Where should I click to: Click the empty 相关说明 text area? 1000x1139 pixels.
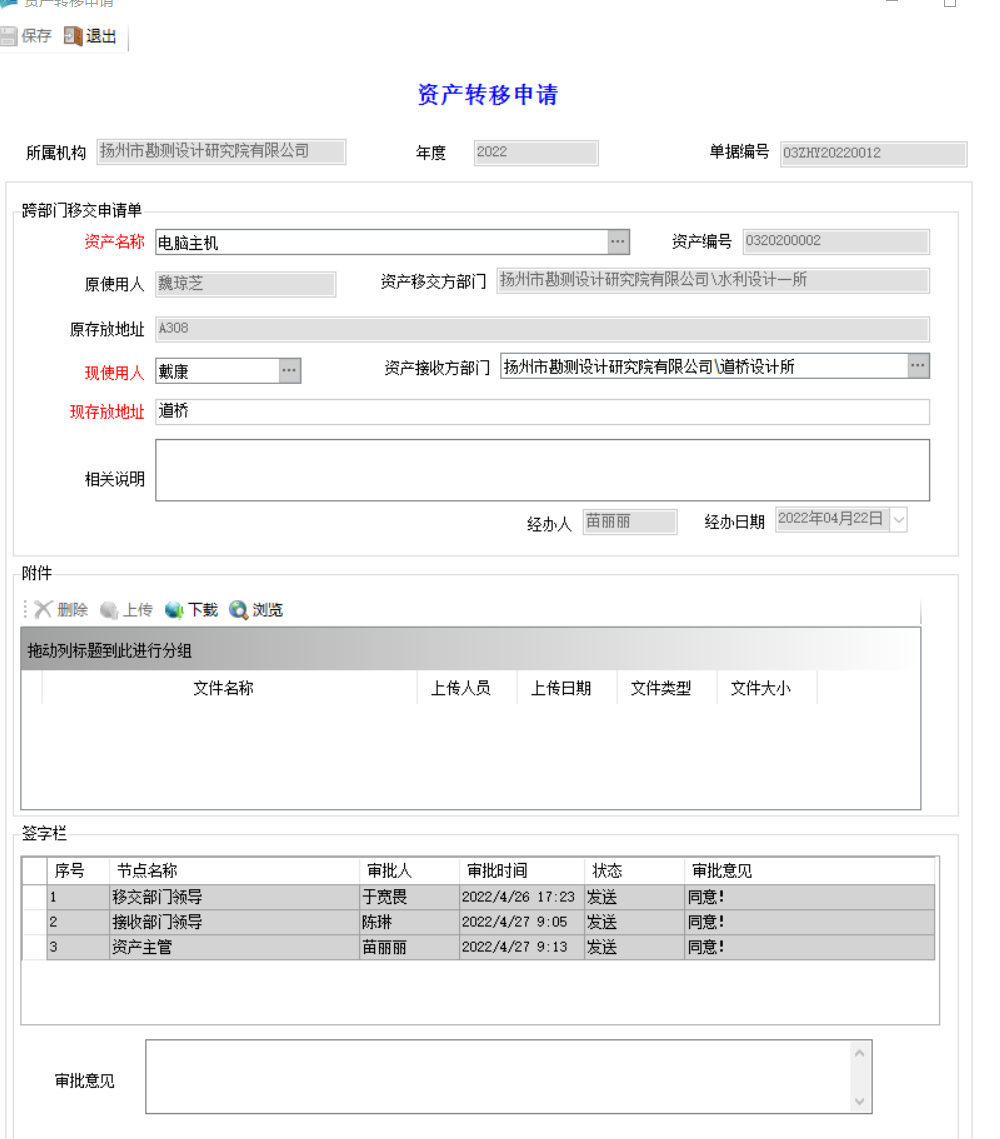542,470
